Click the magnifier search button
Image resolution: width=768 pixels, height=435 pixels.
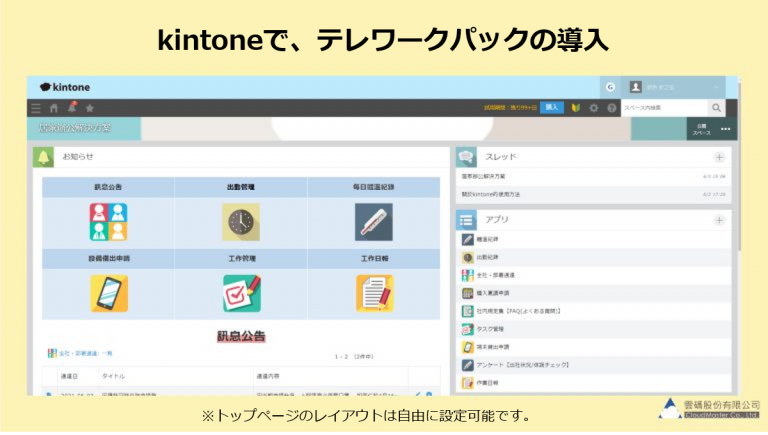click(717, 108)
